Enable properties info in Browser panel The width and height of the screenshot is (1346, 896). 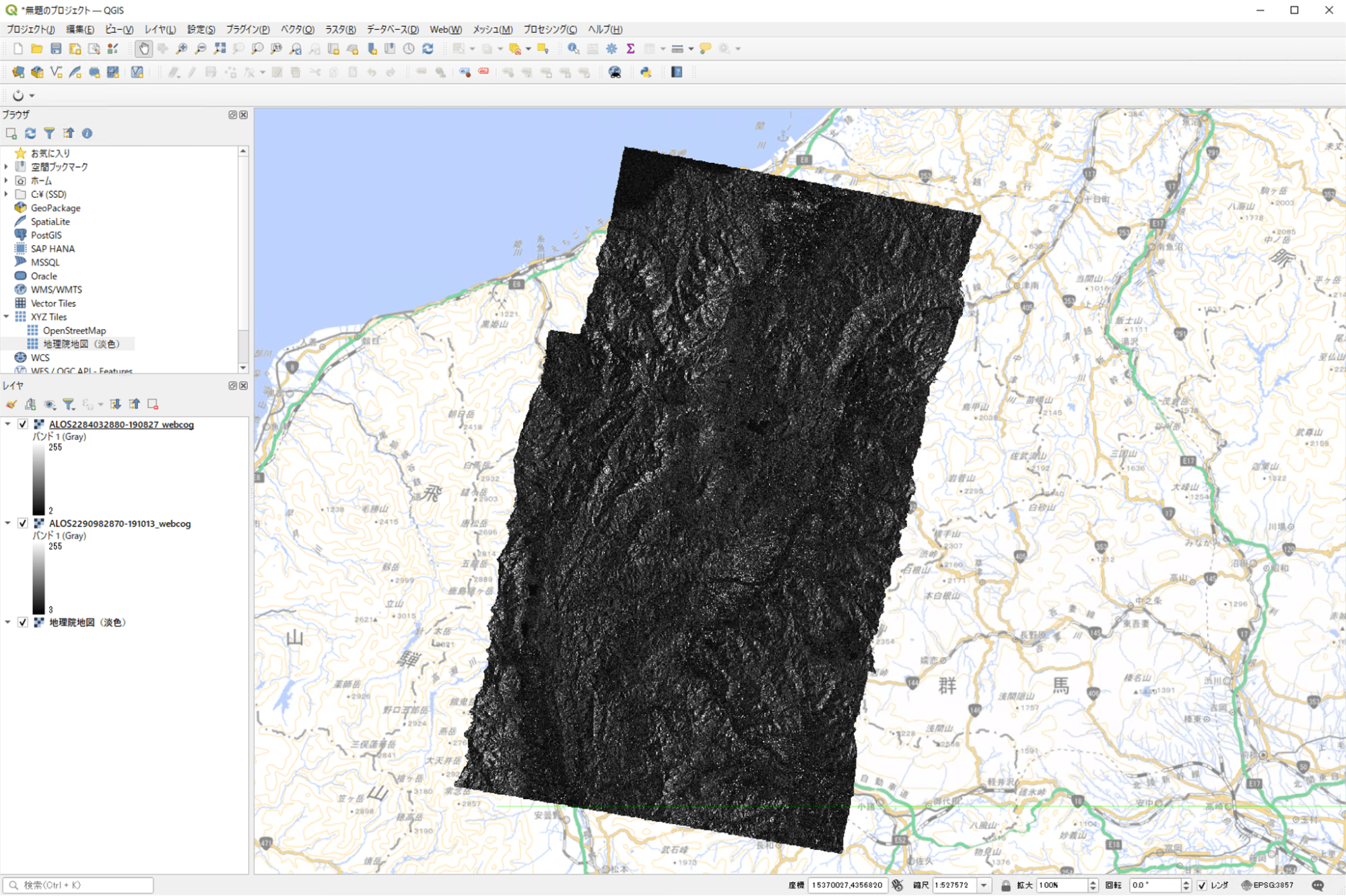[87, 133]
